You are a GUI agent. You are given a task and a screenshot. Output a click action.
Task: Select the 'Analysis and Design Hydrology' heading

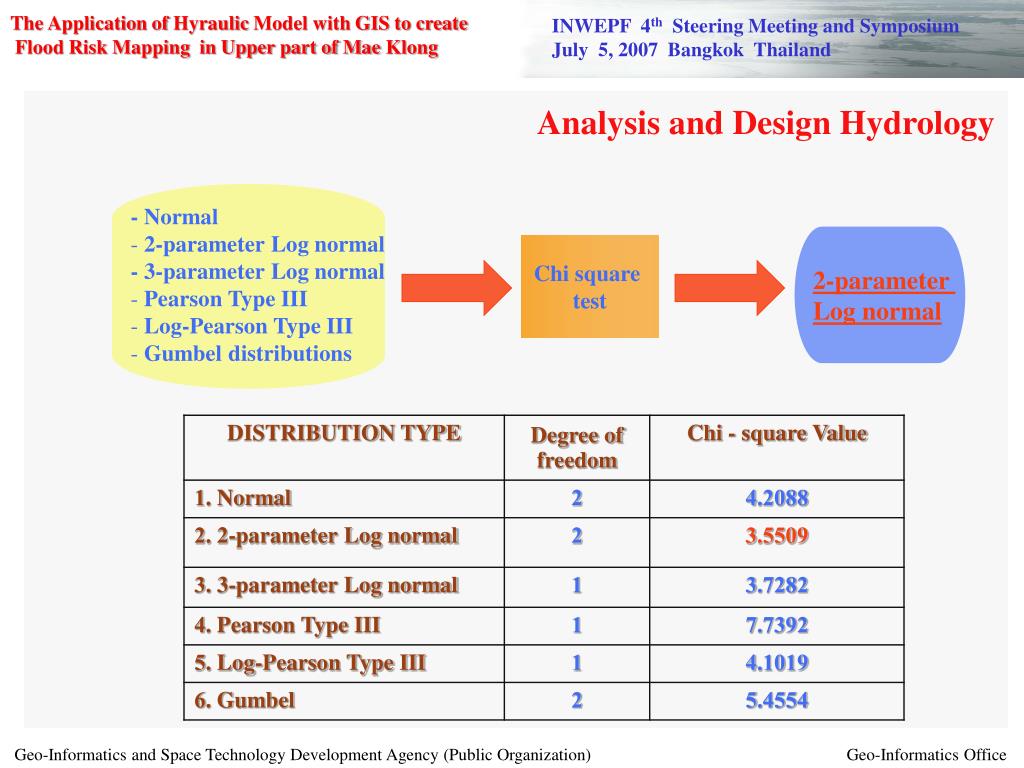(765, 124)
